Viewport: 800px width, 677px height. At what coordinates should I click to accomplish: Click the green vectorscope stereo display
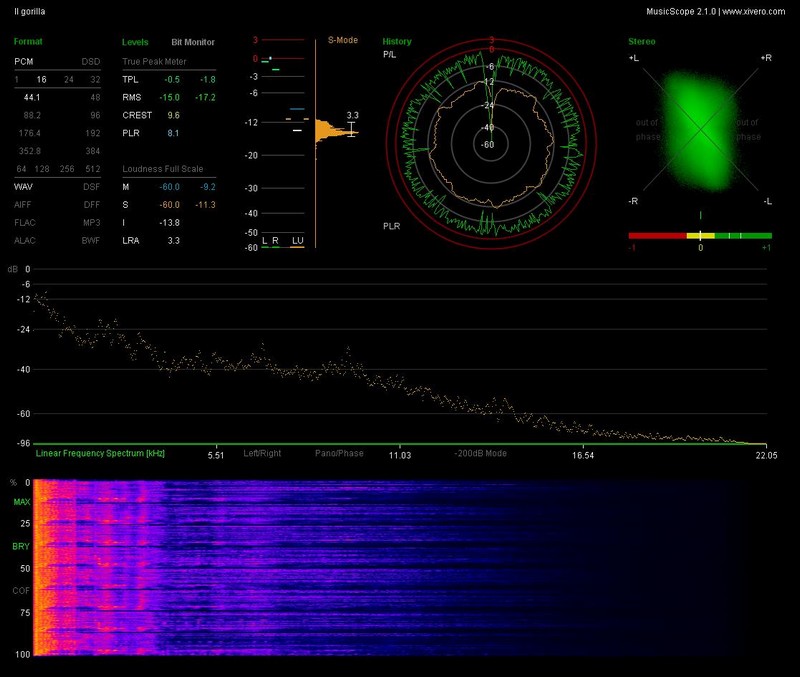pos(700,130)
